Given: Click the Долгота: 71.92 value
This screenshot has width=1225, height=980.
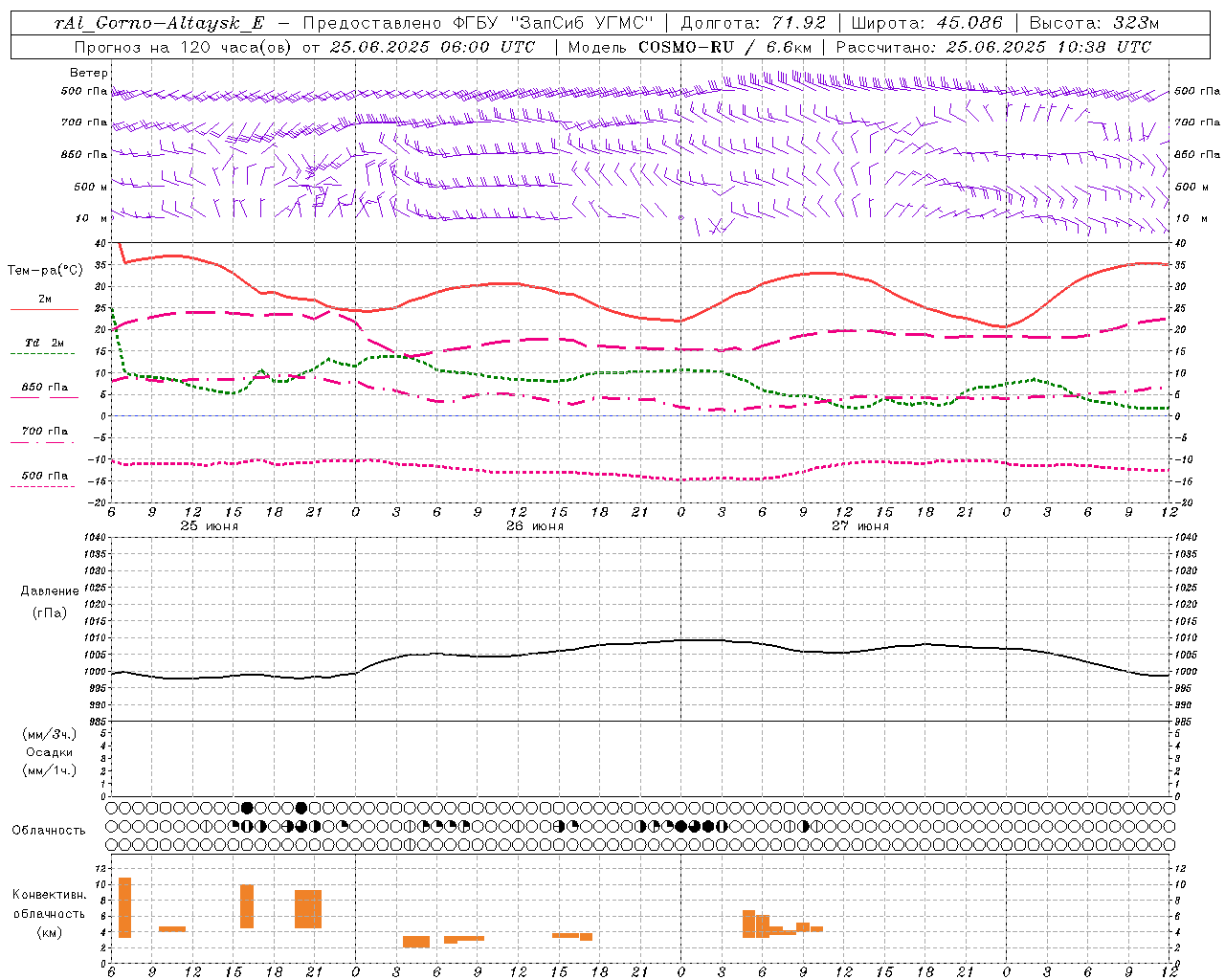Looking at the screenshot, I should click(753, 23).
